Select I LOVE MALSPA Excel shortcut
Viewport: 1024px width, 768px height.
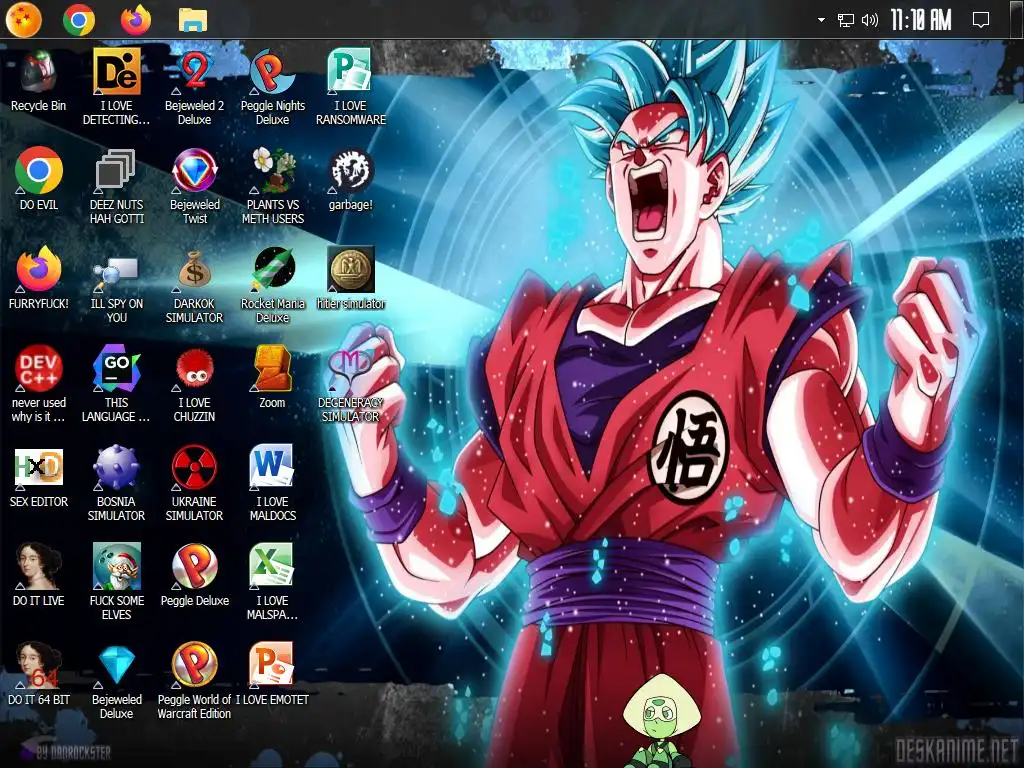pyautogui.click(x=272, y=582)
